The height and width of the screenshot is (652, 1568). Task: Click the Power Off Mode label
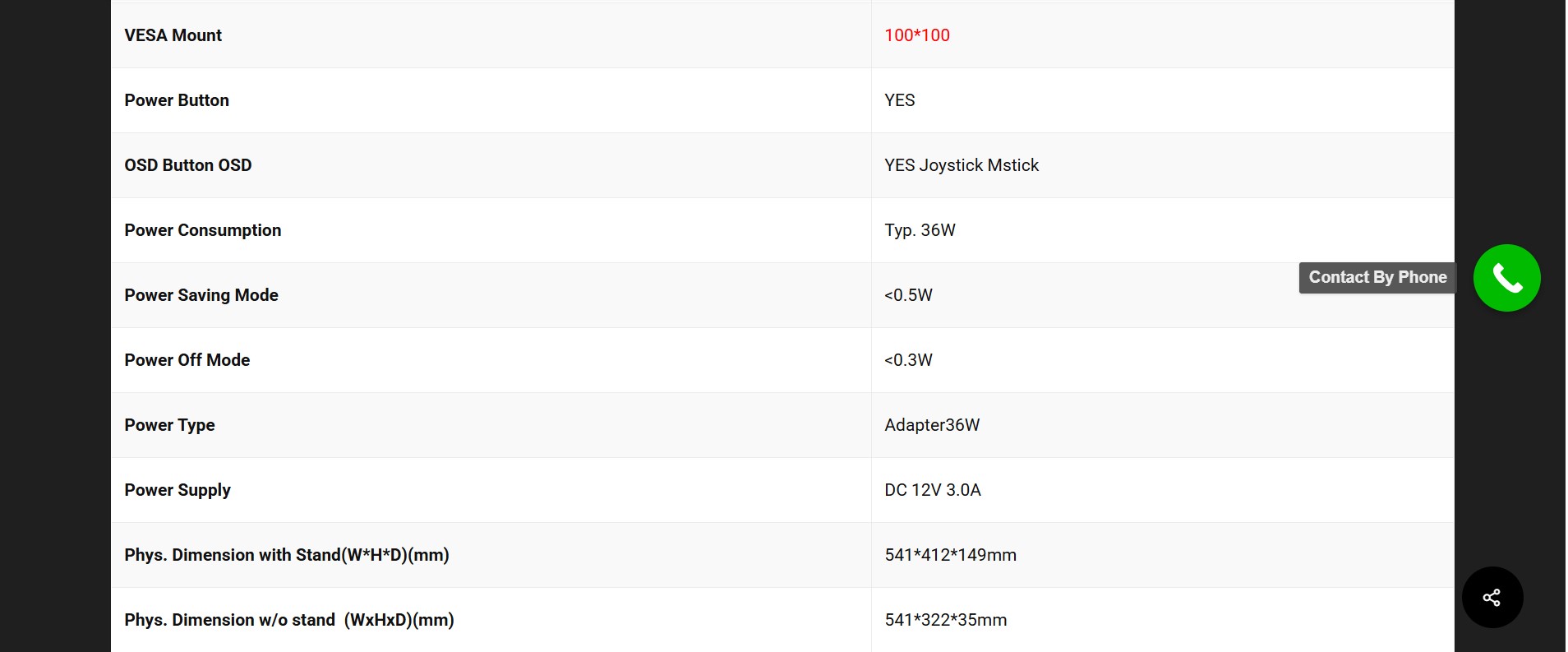tap(187, 360)
